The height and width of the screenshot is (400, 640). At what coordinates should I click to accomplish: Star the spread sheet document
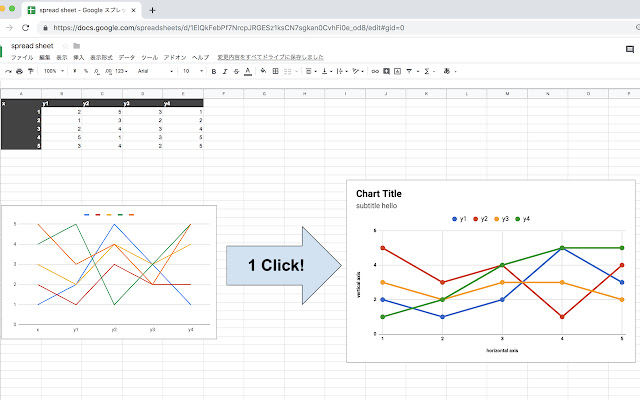point(65,46)
